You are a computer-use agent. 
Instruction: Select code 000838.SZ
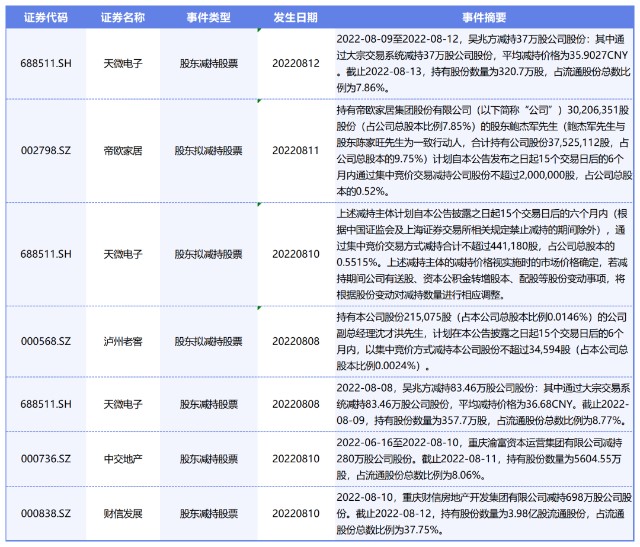click(x=46, y=514)
